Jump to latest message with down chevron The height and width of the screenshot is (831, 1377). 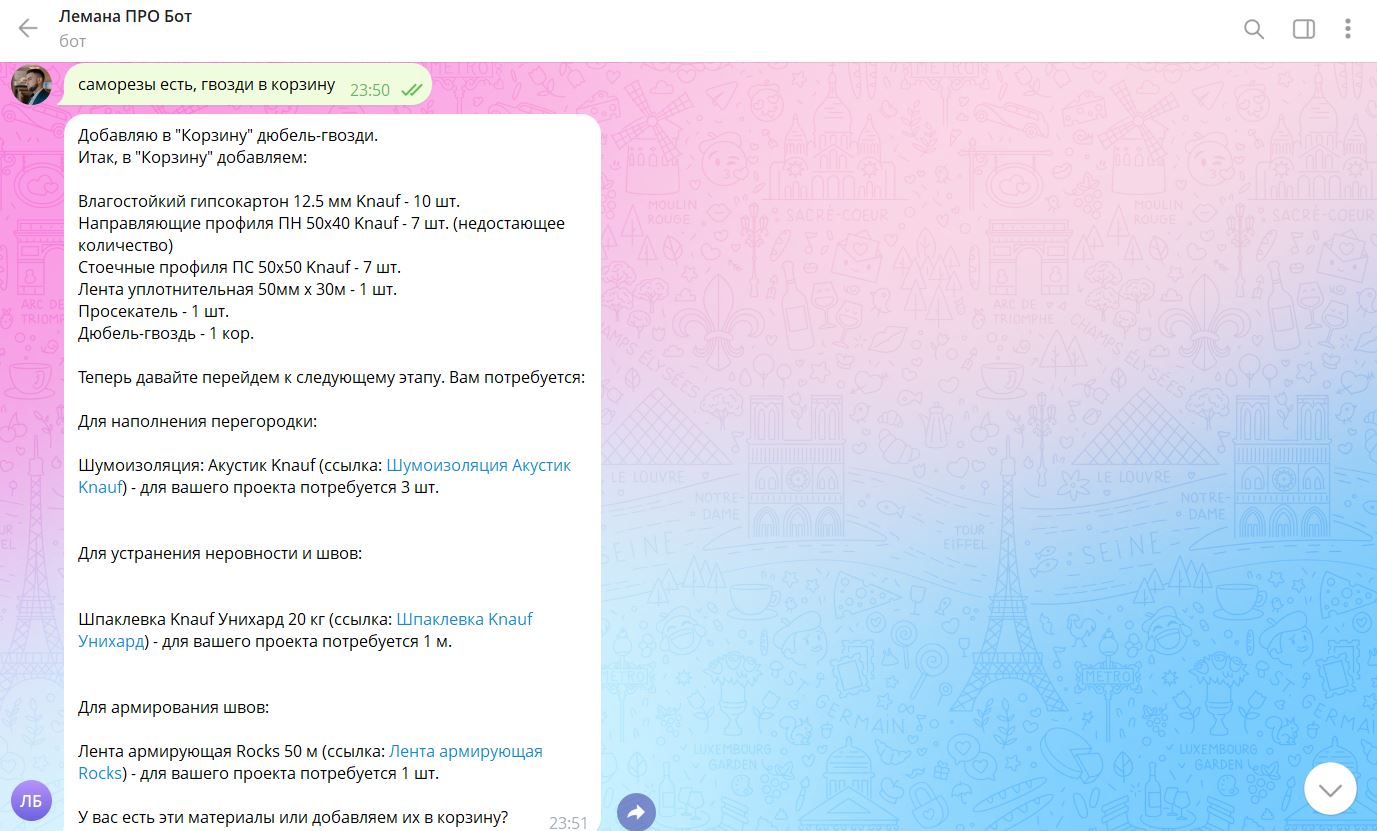click(x=1330, y=789)
